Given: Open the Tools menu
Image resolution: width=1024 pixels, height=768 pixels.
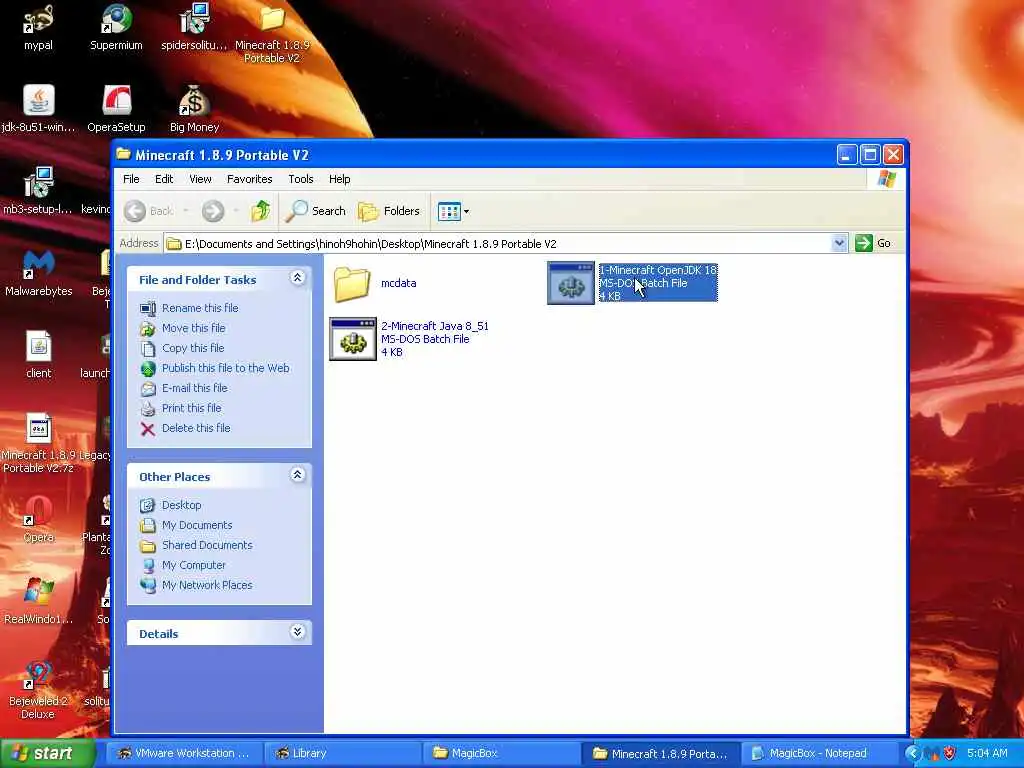Looking at the screenshot, I should coord(301,179).
